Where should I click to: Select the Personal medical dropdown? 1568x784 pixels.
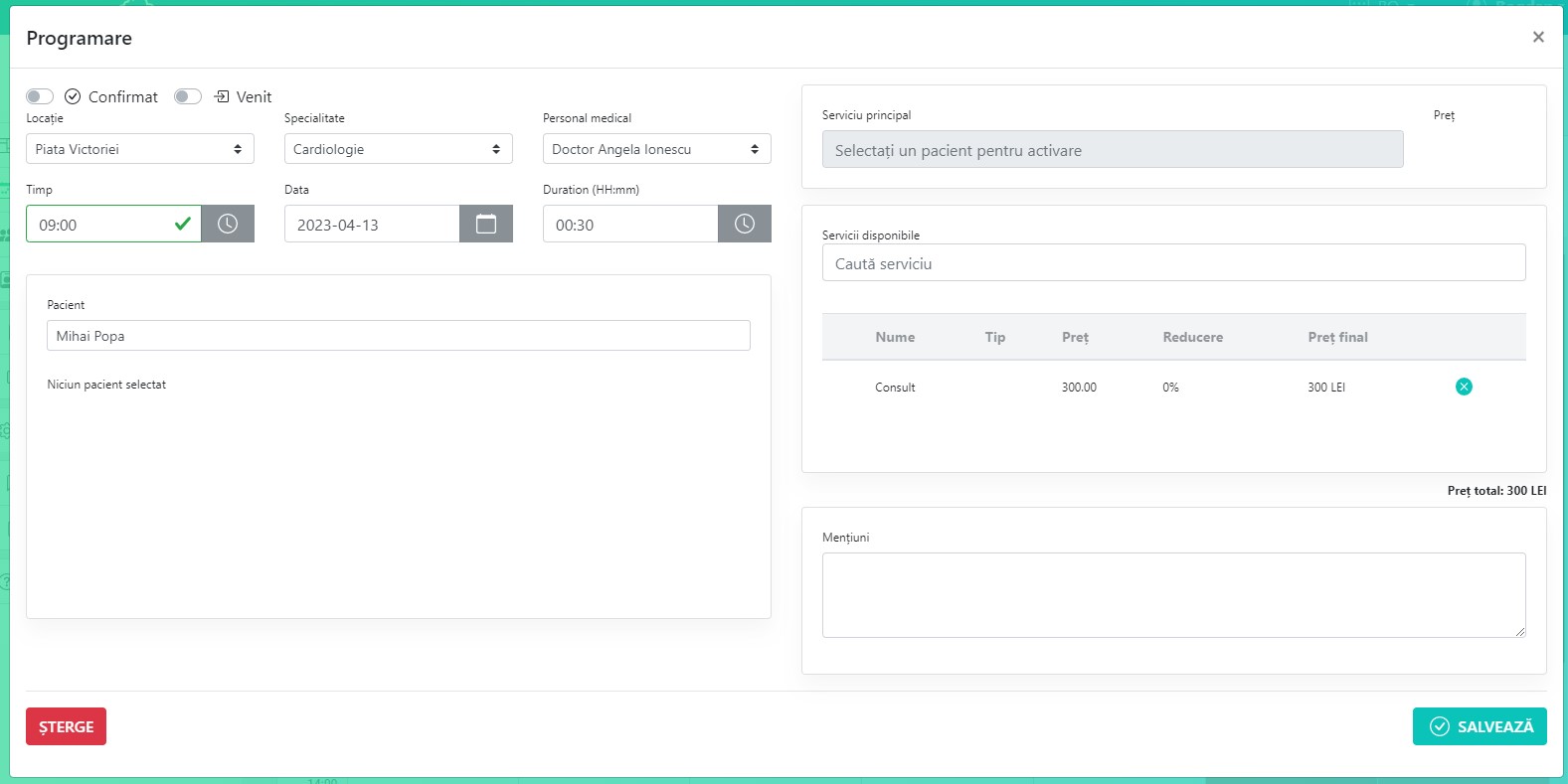click(x=656, y=149)
